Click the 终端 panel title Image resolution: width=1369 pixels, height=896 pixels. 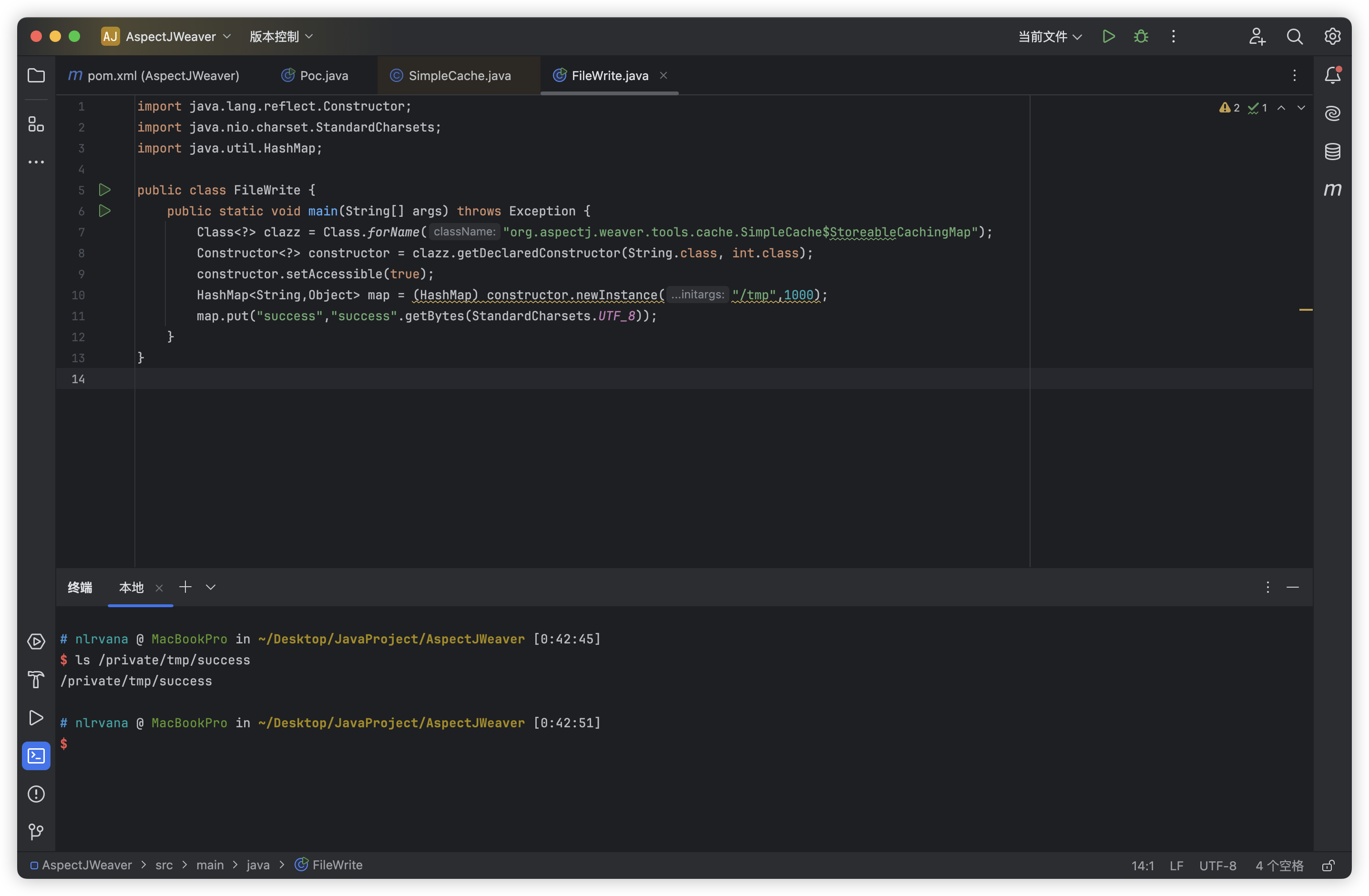(80, 587)
